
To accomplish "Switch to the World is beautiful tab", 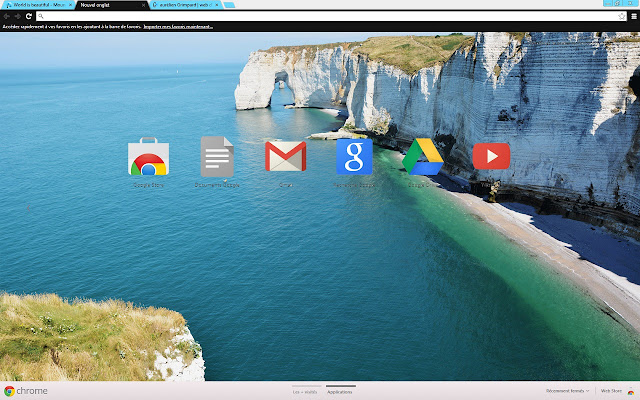I will (x=38, y=5).
